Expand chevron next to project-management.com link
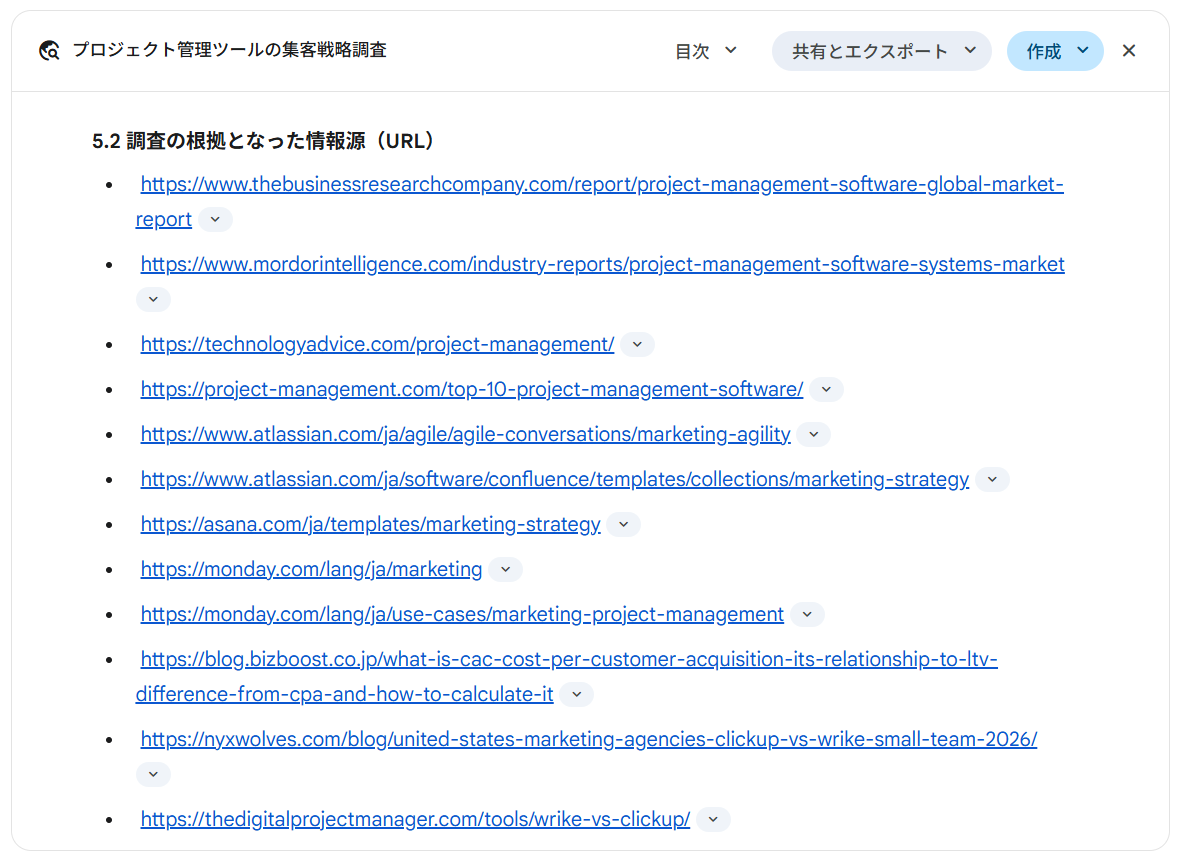1183x859 pixels. pyautogui.click(x=827, y=390)
